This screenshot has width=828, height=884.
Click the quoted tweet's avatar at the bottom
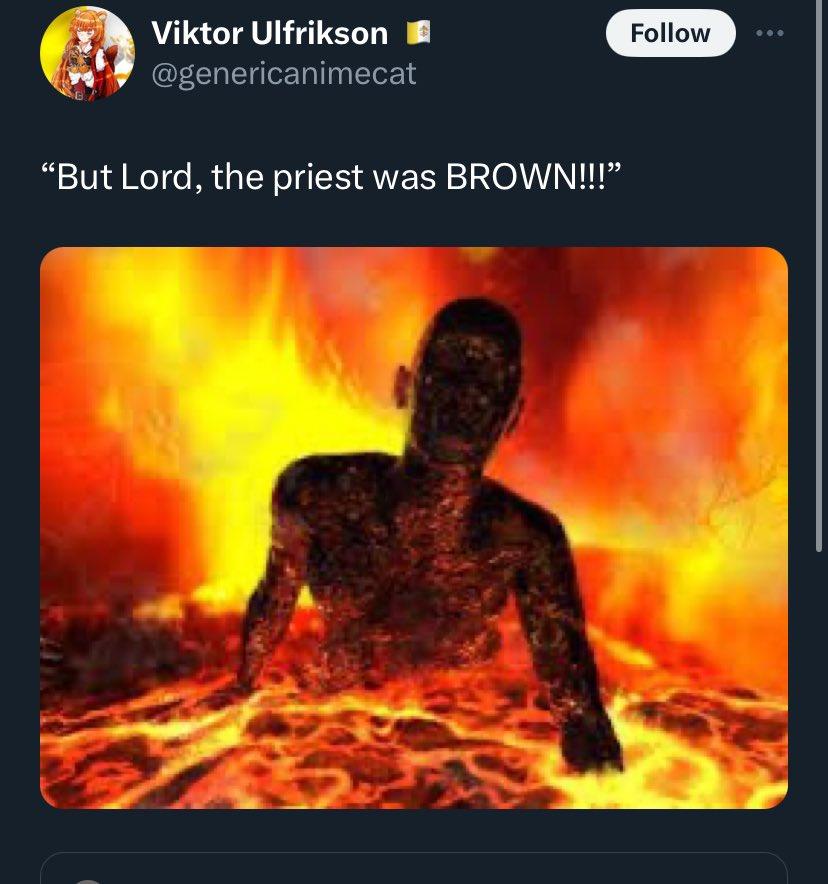pos(88,880)
